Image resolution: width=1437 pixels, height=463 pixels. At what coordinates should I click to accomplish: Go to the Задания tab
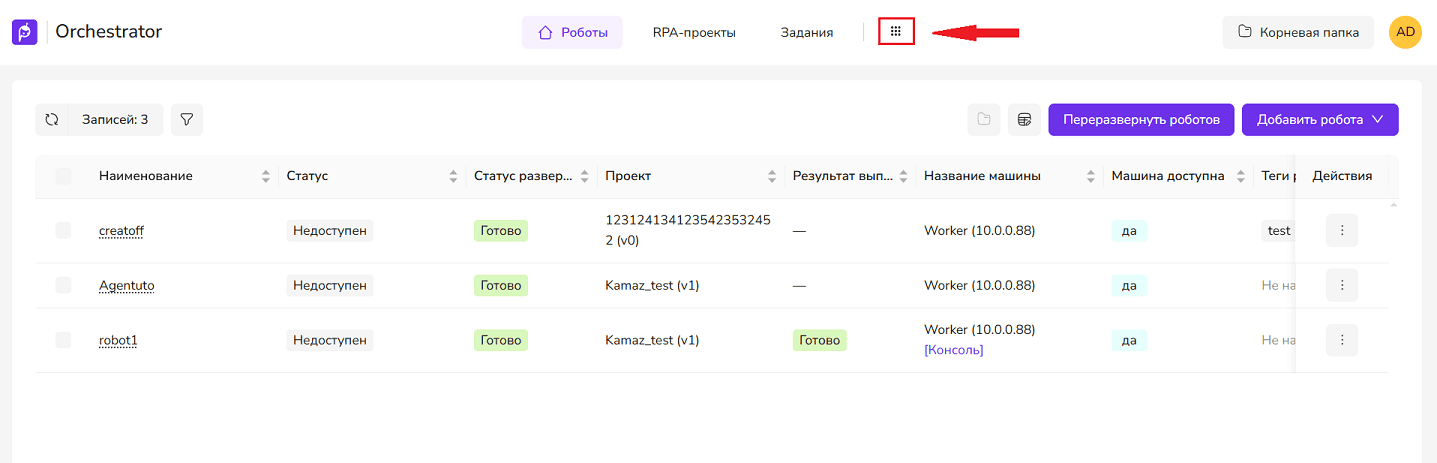[x=806, y=32]
